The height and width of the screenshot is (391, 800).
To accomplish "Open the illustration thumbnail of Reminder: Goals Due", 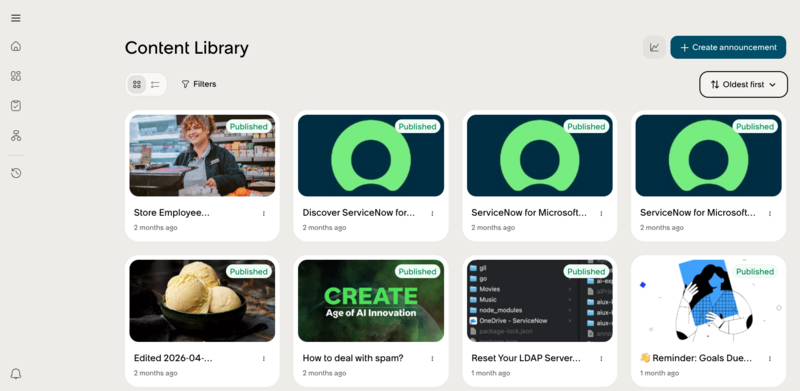I will click(x=709, y=301).
